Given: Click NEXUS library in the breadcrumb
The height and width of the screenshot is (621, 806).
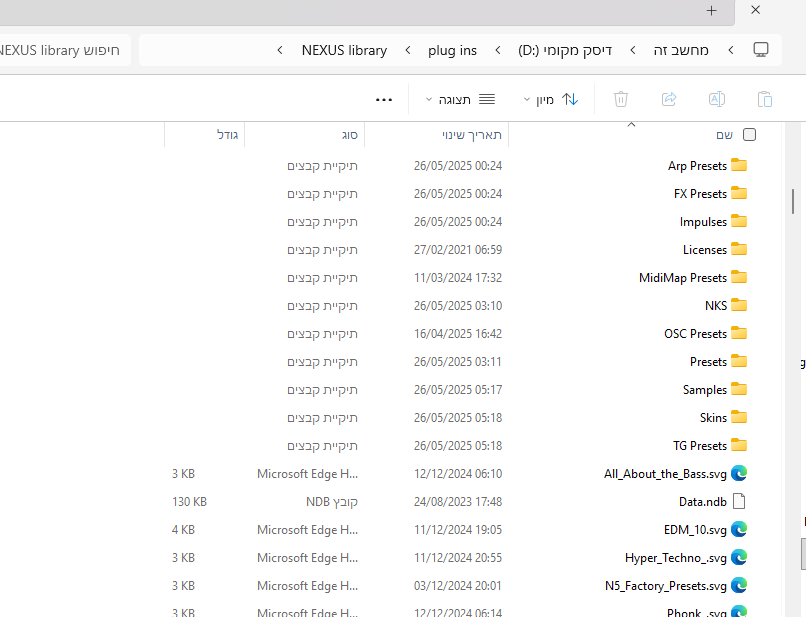Looking at the screenshot, I should (x=344, y=50).
